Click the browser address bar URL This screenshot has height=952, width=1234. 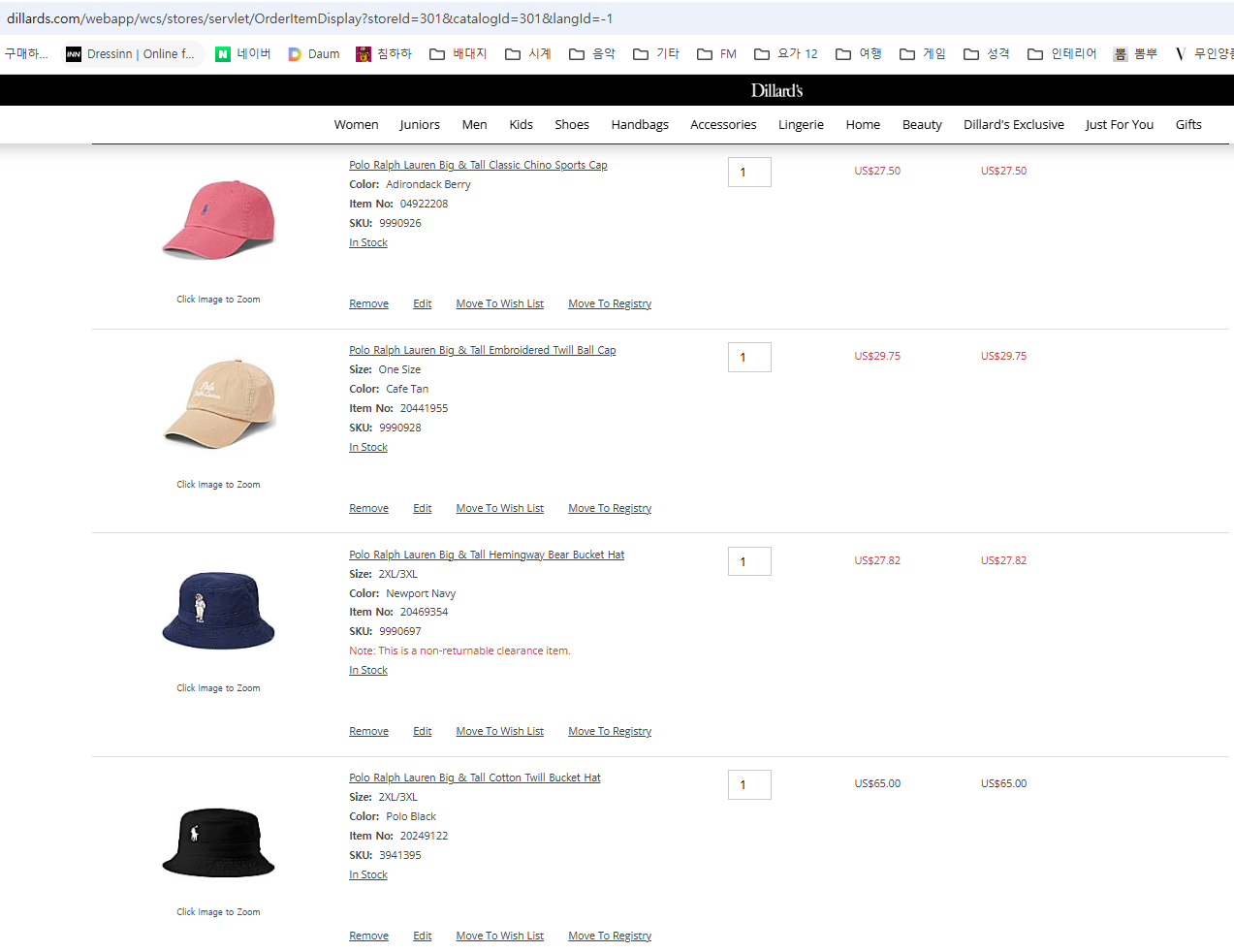tap(310, 18)
